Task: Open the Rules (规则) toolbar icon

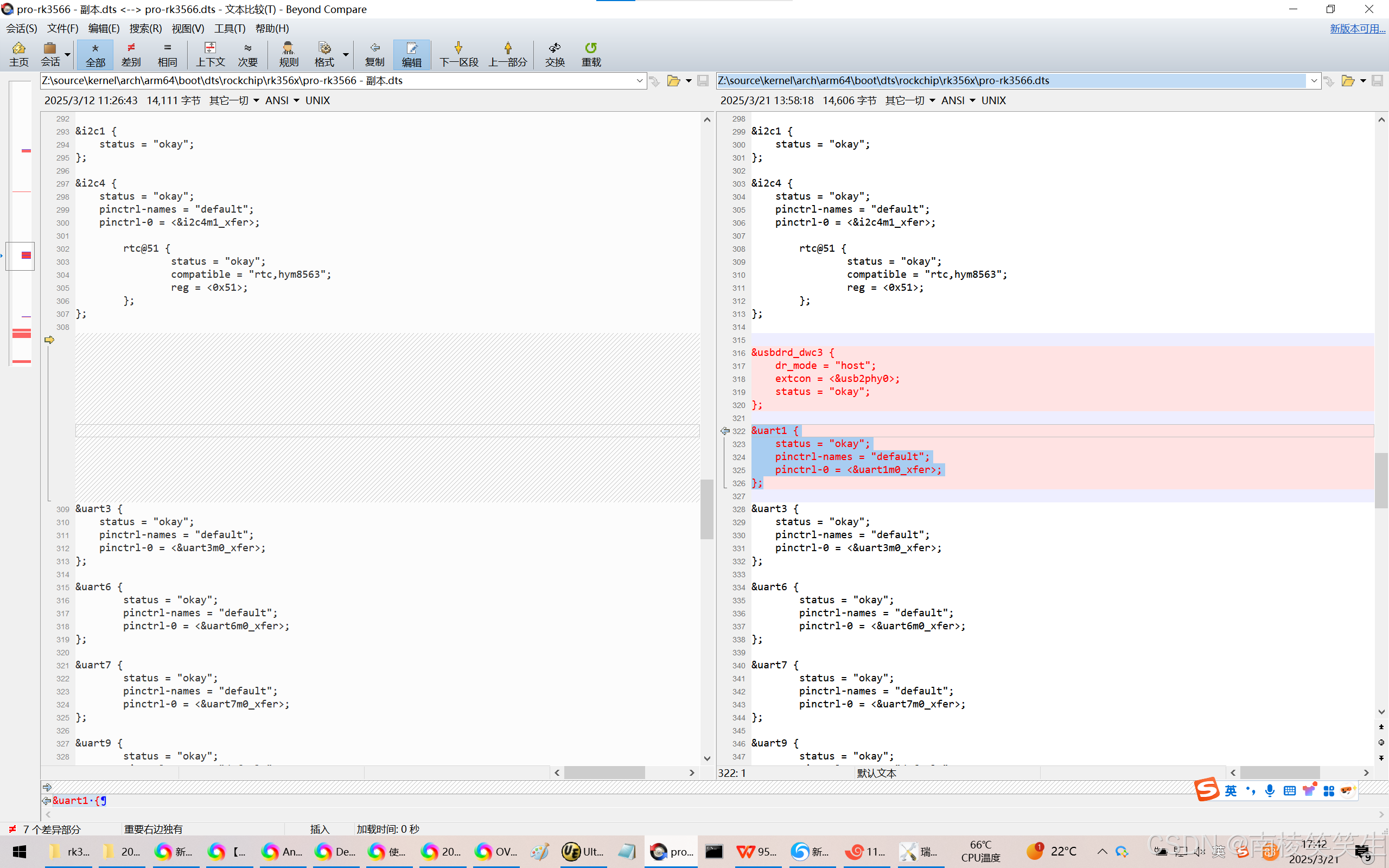Action: (x=288, y=54)
